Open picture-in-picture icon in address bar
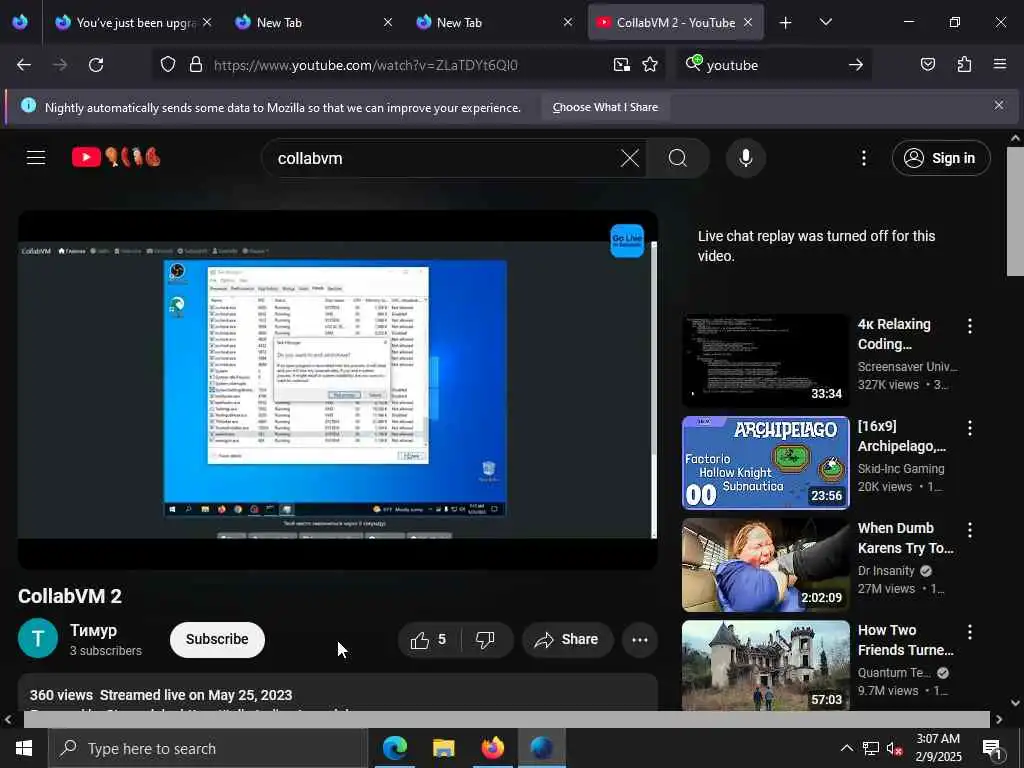This screenshot has width=1024, height=768. 622,65
